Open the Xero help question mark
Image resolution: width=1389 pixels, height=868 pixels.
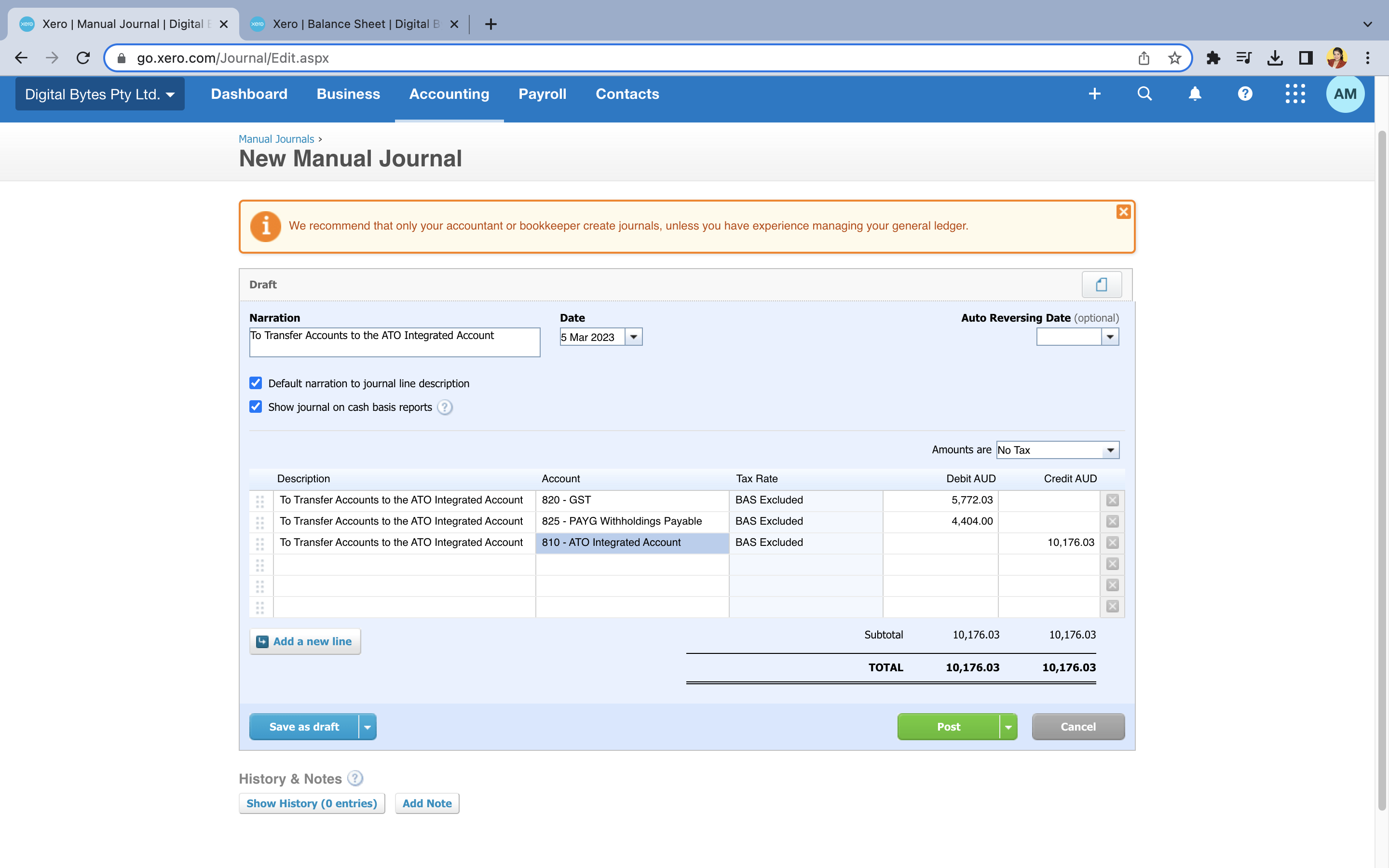coord(1244,94)
